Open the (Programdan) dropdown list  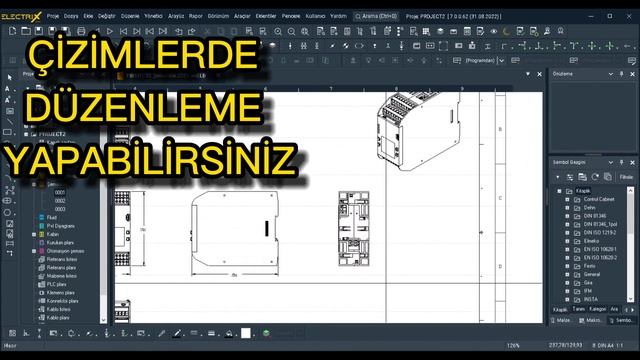502,60
